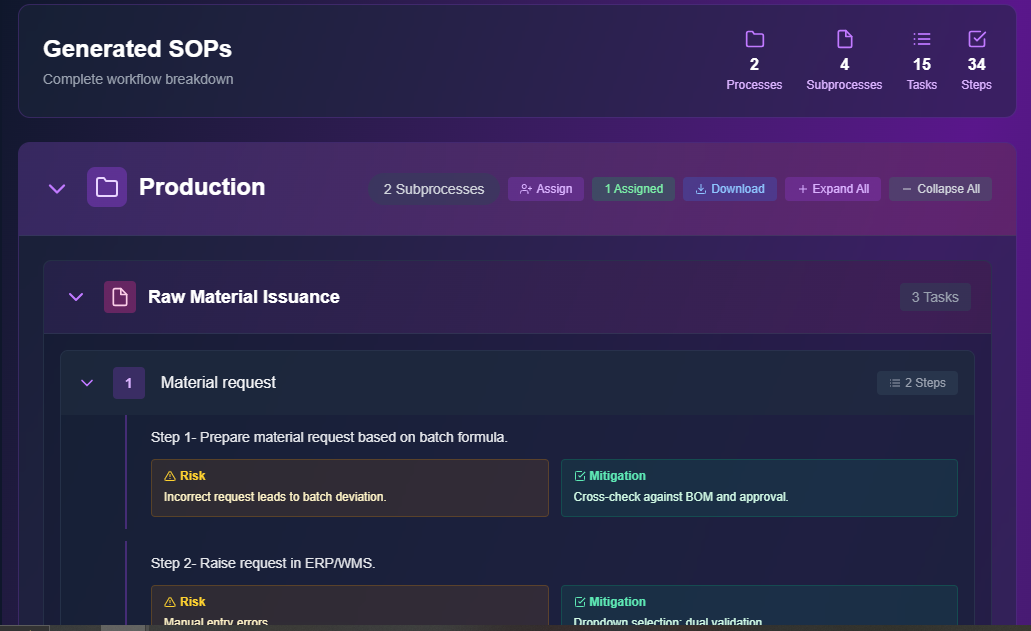
Task: Download the Production SOP
Action: click(x=729, y=189)
